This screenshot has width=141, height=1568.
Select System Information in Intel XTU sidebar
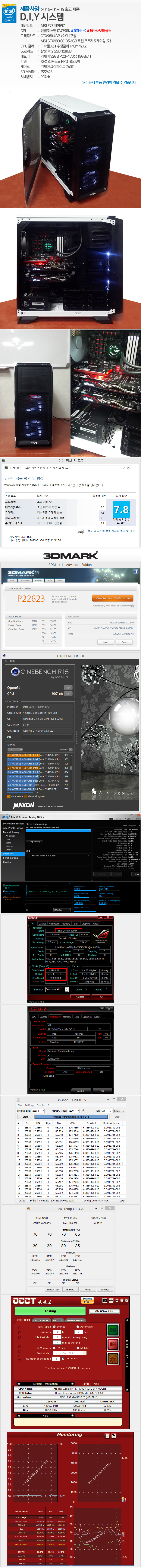pos(13,824)
